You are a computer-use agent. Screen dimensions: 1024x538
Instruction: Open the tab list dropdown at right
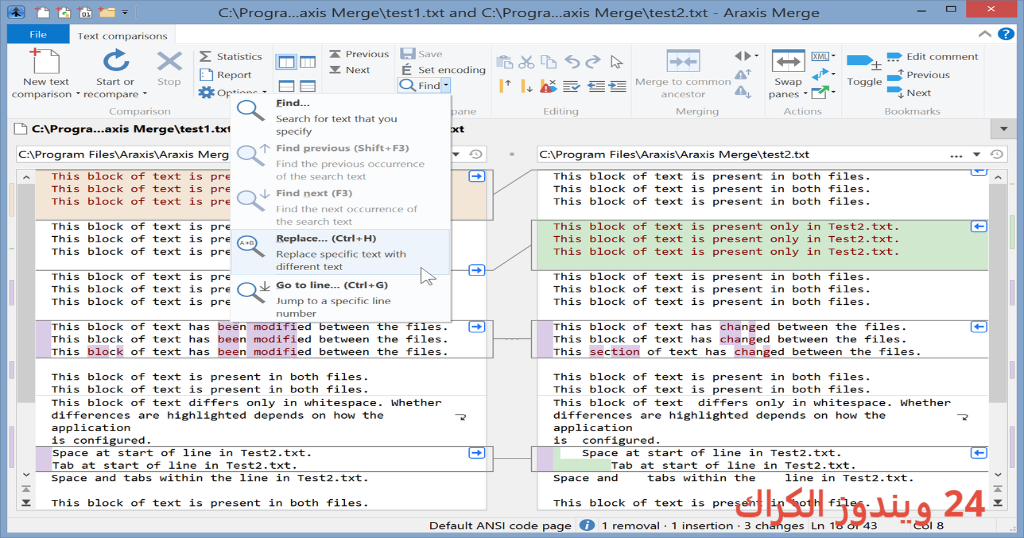tap(1004, 129)
